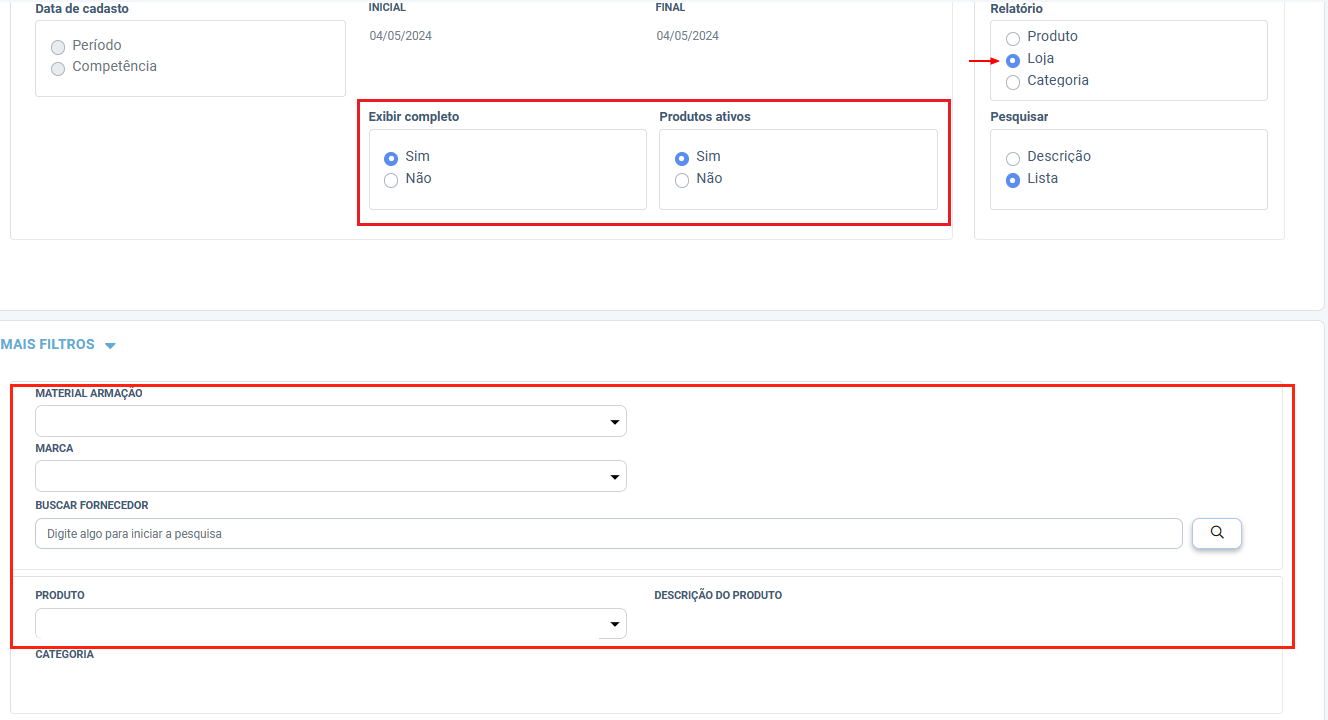Choose Sim under Produtos ativos
Screen dimensions: 1328x720
[682, 158]
